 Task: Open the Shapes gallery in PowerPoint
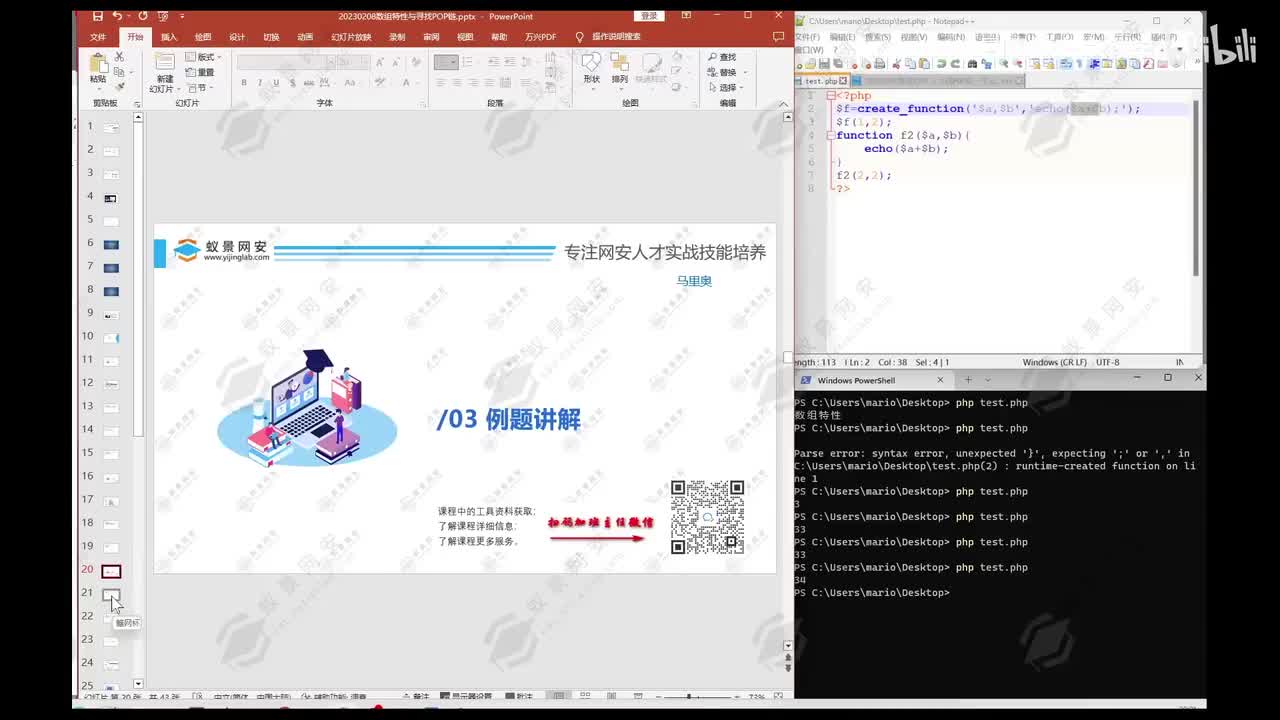pos(592,69)
